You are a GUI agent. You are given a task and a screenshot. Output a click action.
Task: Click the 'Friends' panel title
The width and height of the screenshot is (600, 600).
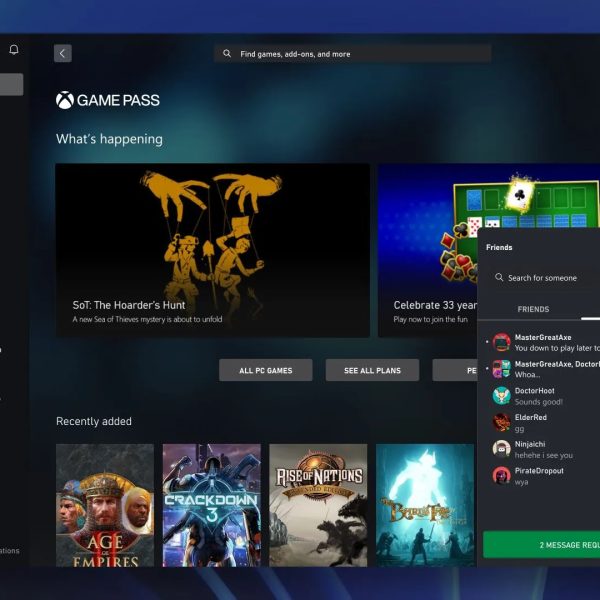[499, 247]
